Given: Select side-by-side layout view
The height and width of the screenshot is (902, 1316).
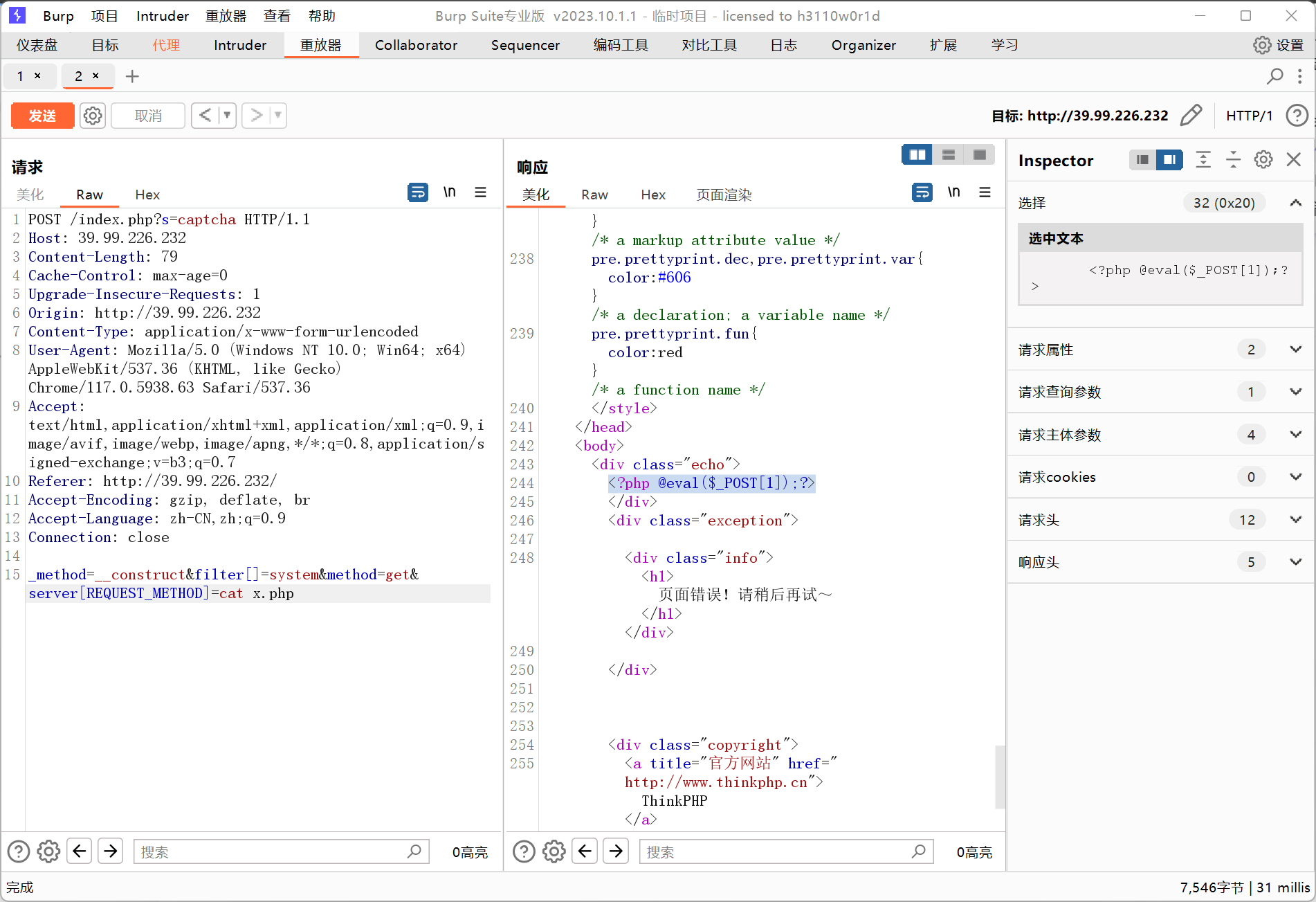Looking at the screenshot, I should [x=917, y=154].
